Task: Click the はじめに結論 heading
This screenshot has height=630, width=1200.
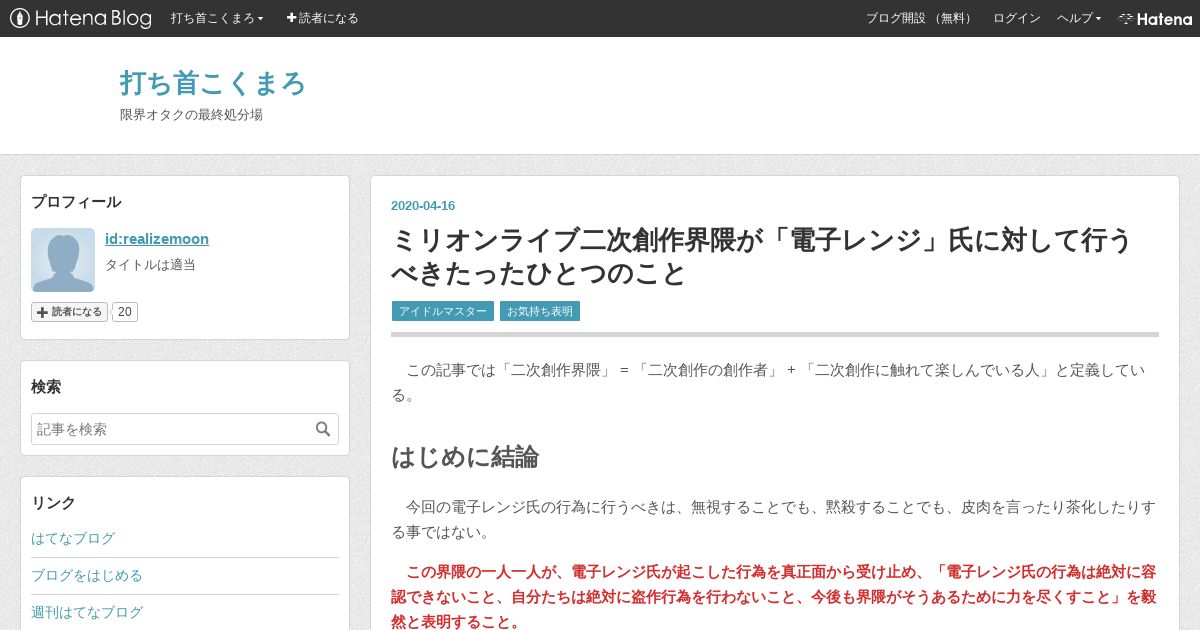Action: click(465, 457)
